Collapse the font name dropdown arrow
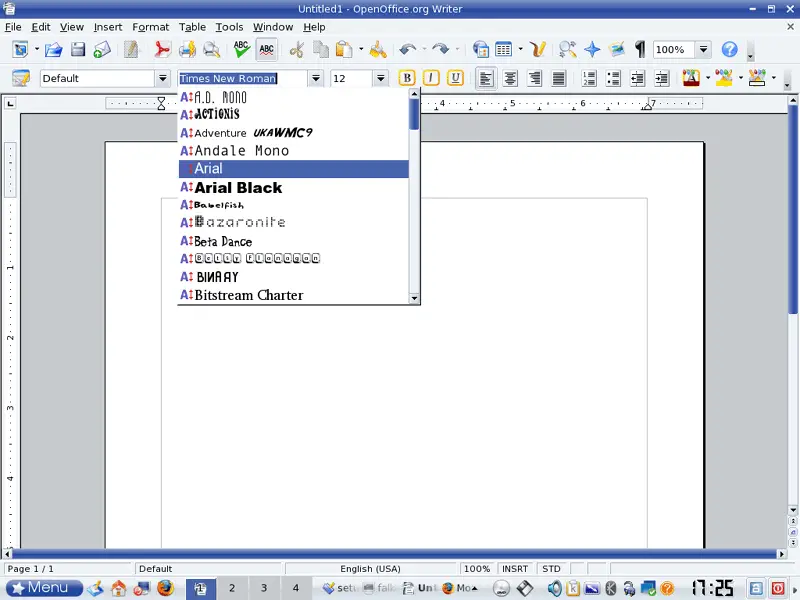 tap(316, 78)
